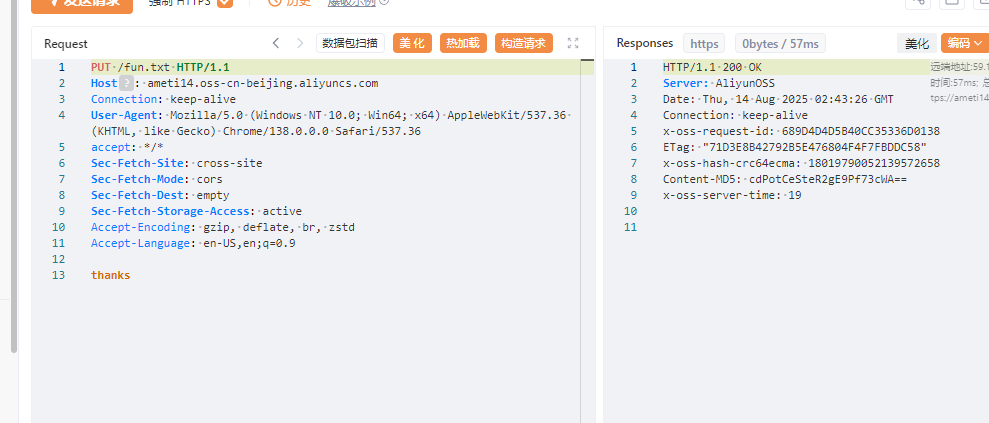Click the Sec-Fetch-Dest: empty line
This screenshot has width=989, height=423.
tap(160, 195)
